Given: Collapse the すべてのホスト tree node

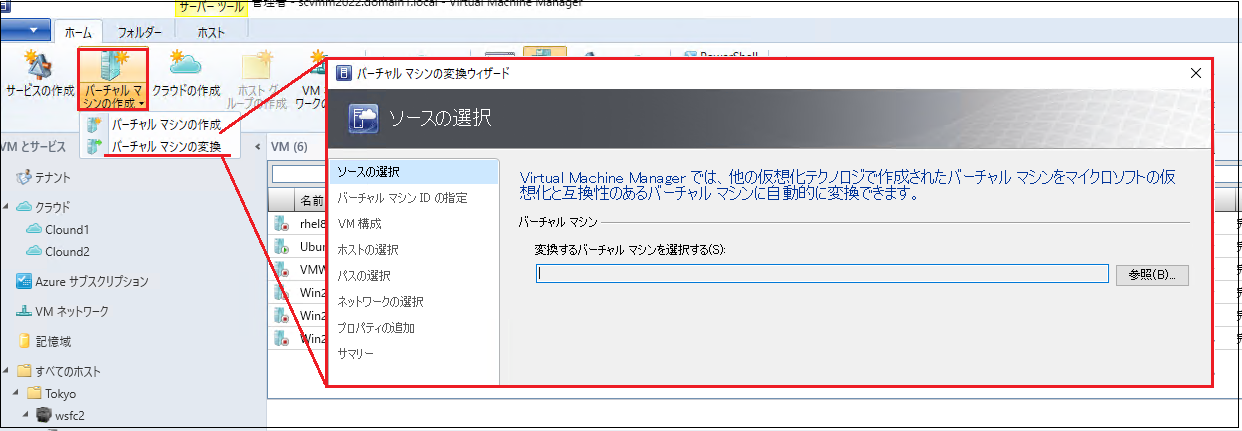Looking at the screenshot, I should click(7, 371).
